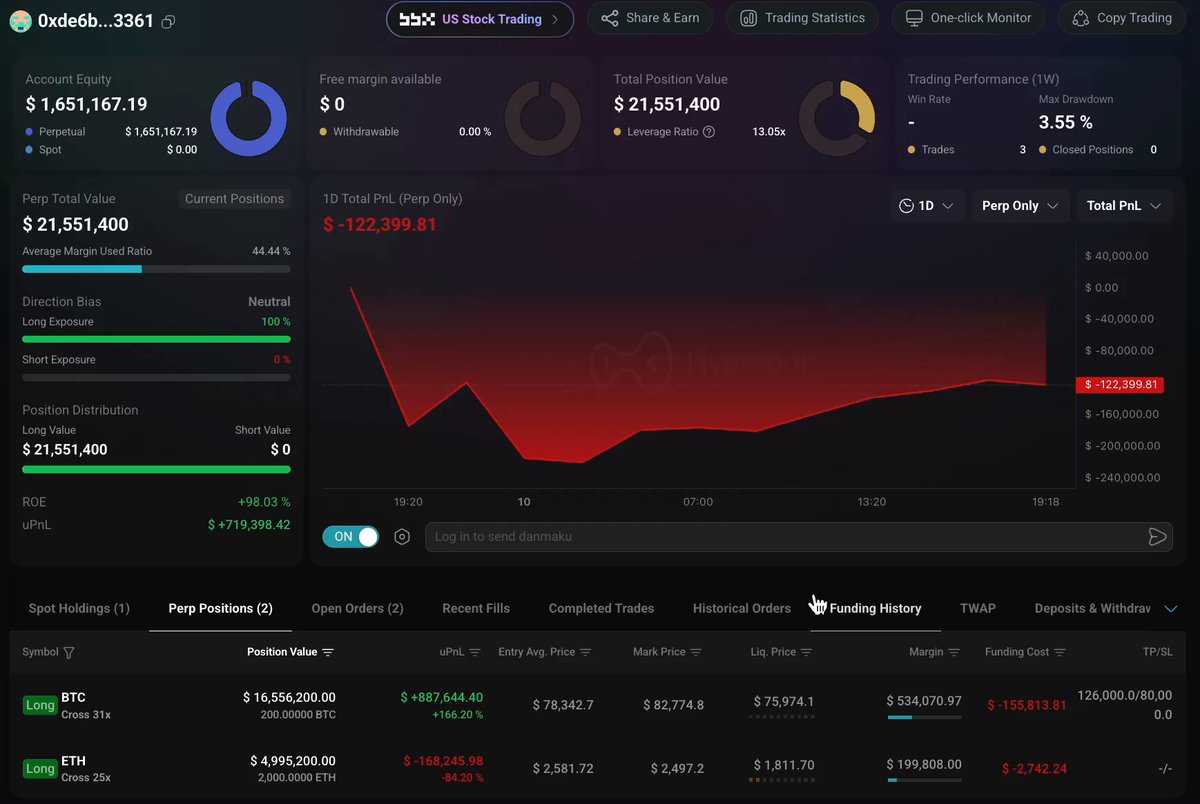The image size is (1200, 804).
Task: Copy the wallet address icon
Action: click(169, 21)
